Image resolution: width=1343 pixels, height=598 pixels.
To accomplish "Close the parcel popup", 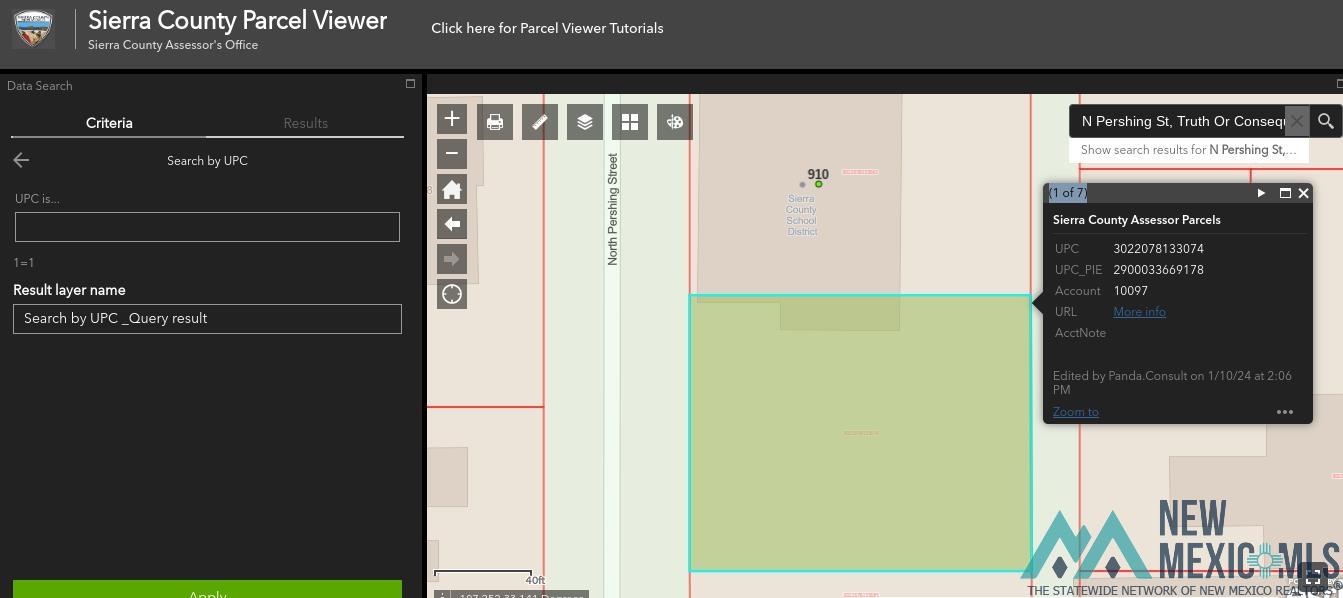I will pos(1304,193).
